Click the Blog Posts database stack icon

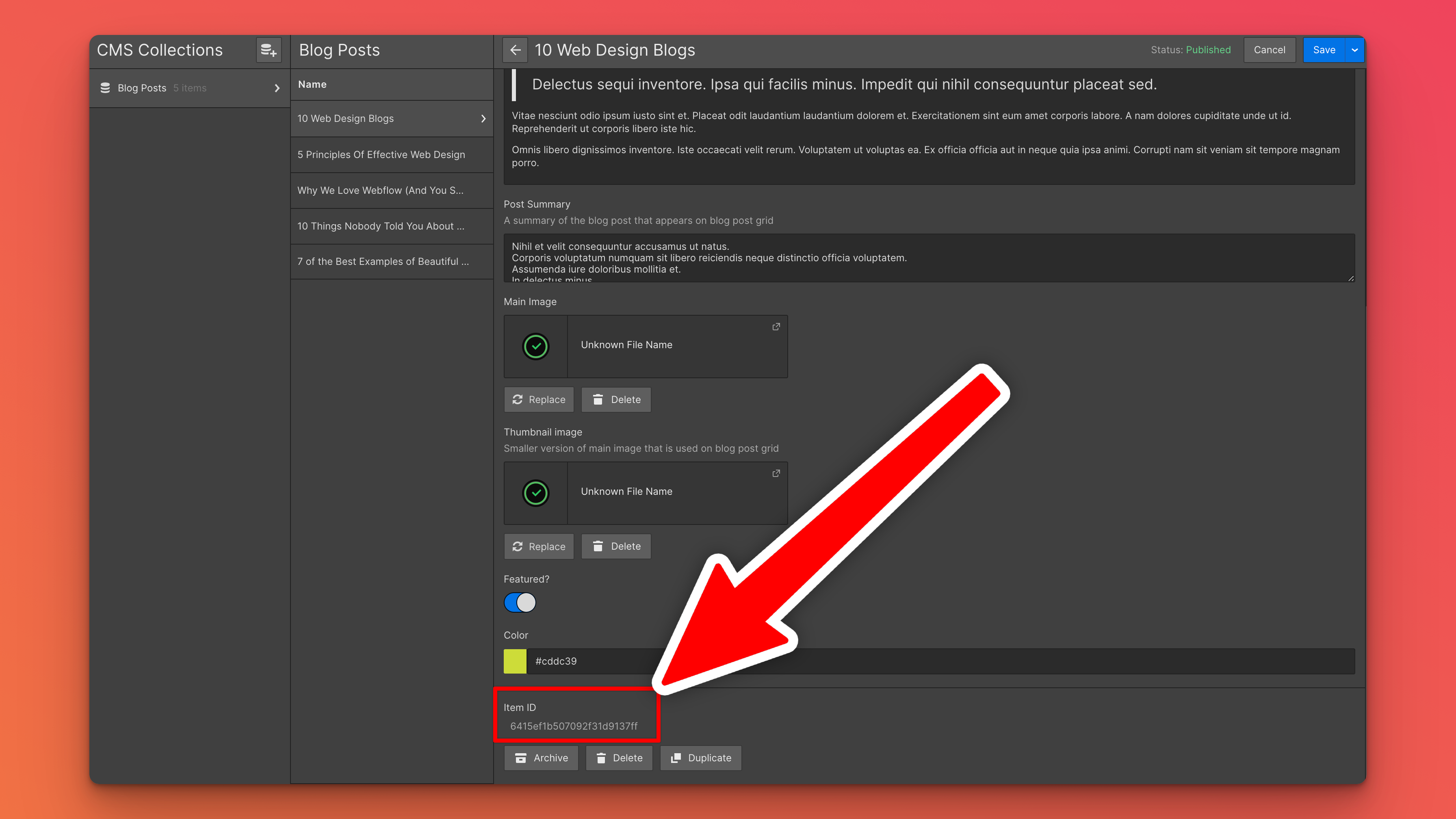(105, 88)
